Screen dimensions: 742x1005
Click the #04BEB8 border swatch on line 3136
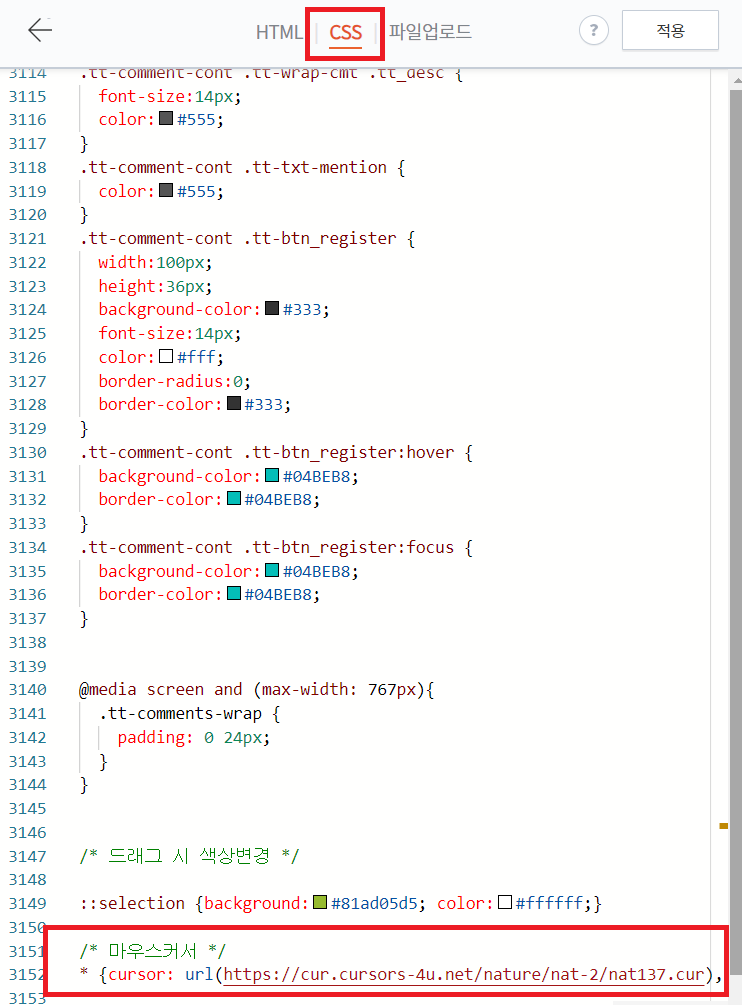click(x=234, y=593)
